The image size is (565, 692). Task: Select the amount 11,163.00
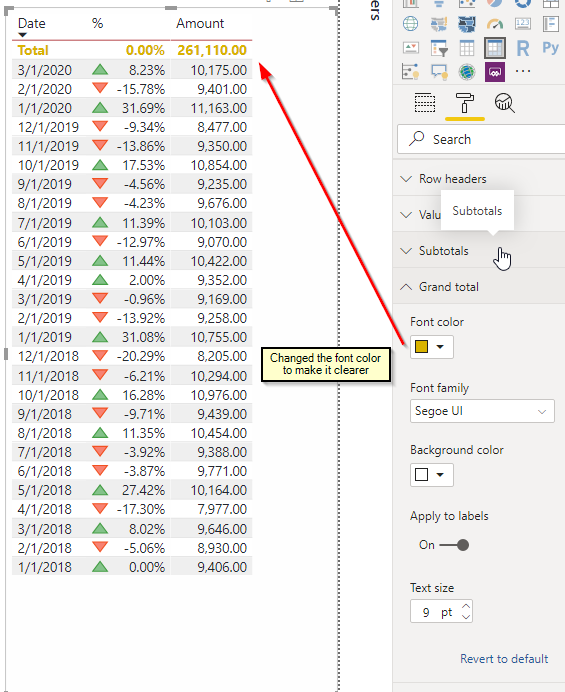[x=218, y=108]
